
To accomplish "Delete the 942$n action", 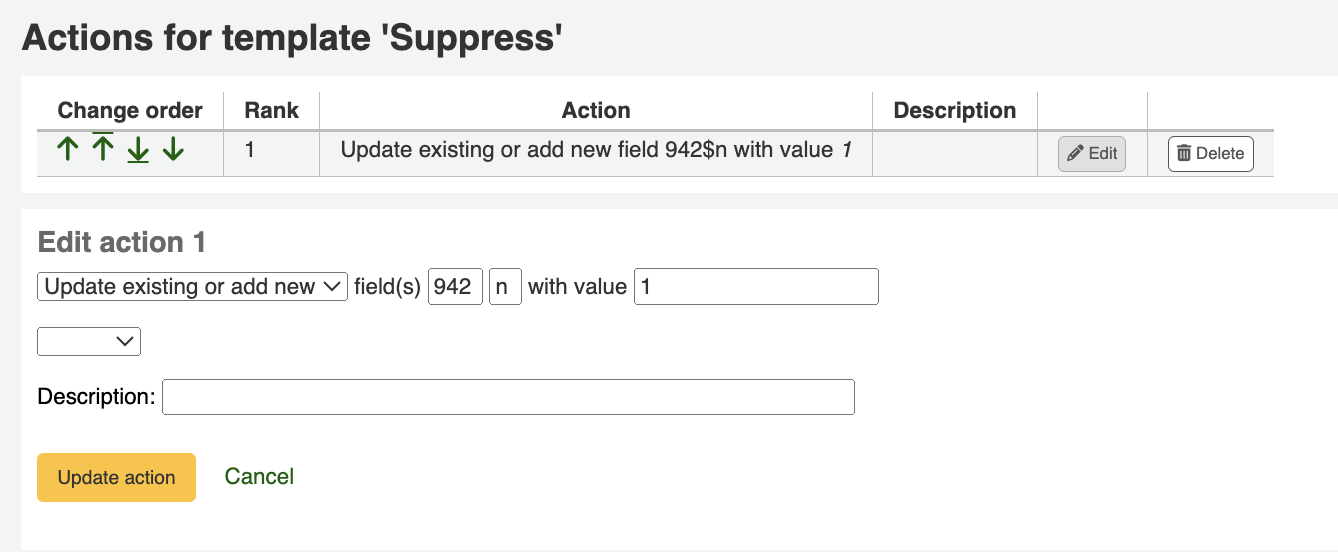I will [x=1210, y=154].
